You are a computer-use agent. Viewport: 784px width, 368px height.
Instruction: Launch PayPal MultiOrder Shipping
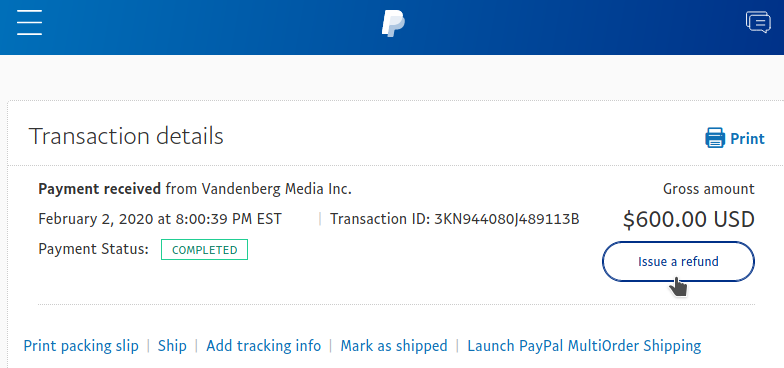pyautogui.click(x=584, y=346)
